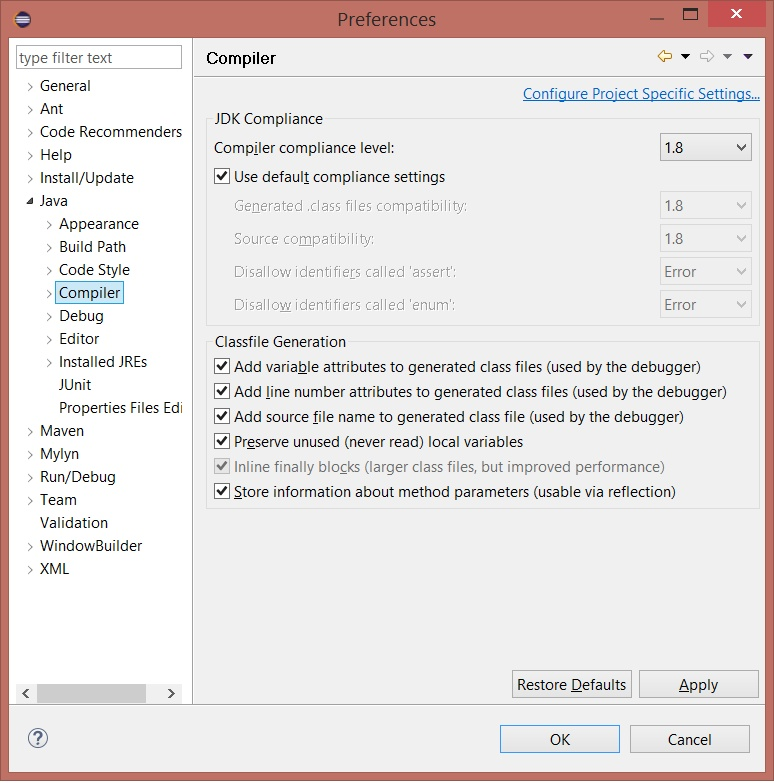This screenshot has height=783, width=774.
Task: Click the Cancel button
Action: 690,739
